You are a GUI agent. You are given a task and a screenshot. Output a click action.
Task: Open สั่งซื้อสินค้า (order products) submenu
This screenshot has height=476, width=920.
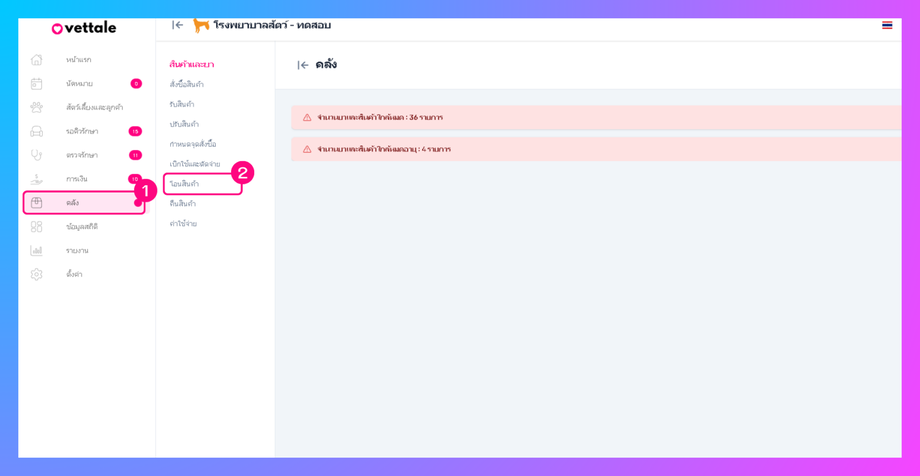[187, 85]
